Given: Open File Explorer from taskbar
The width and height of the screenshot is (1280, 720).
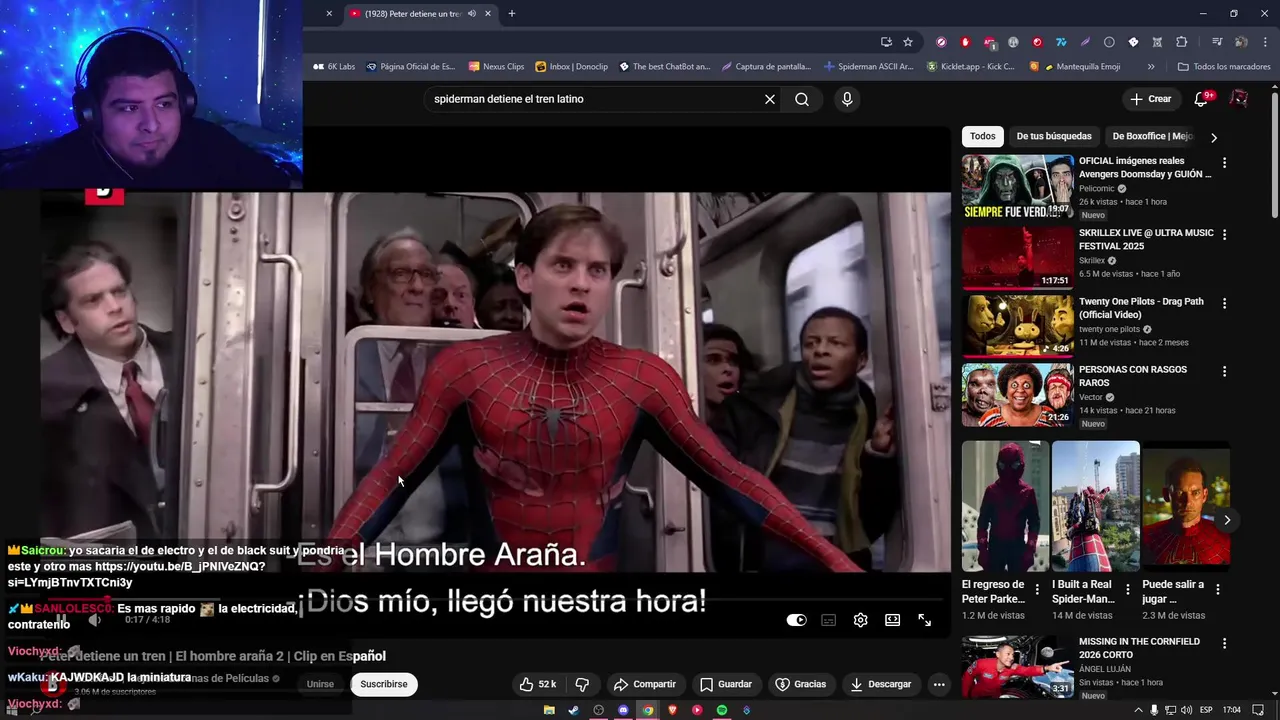Looking at the screenshot, I should click(549, 710).
